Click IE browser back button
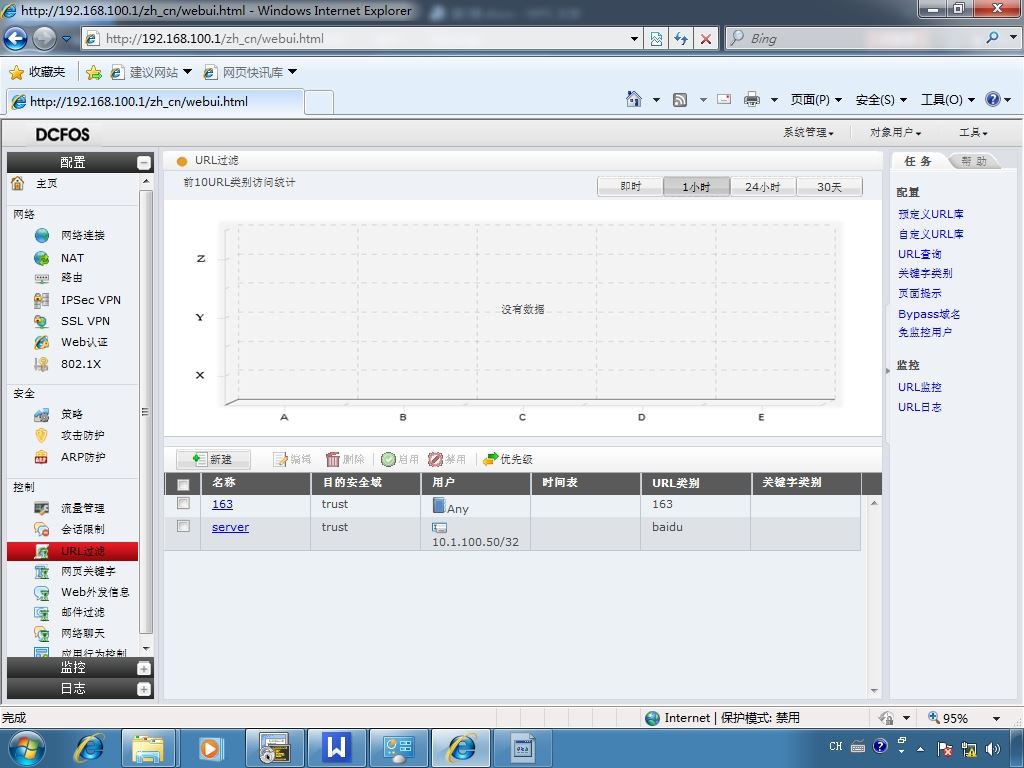 click(16, 39)
